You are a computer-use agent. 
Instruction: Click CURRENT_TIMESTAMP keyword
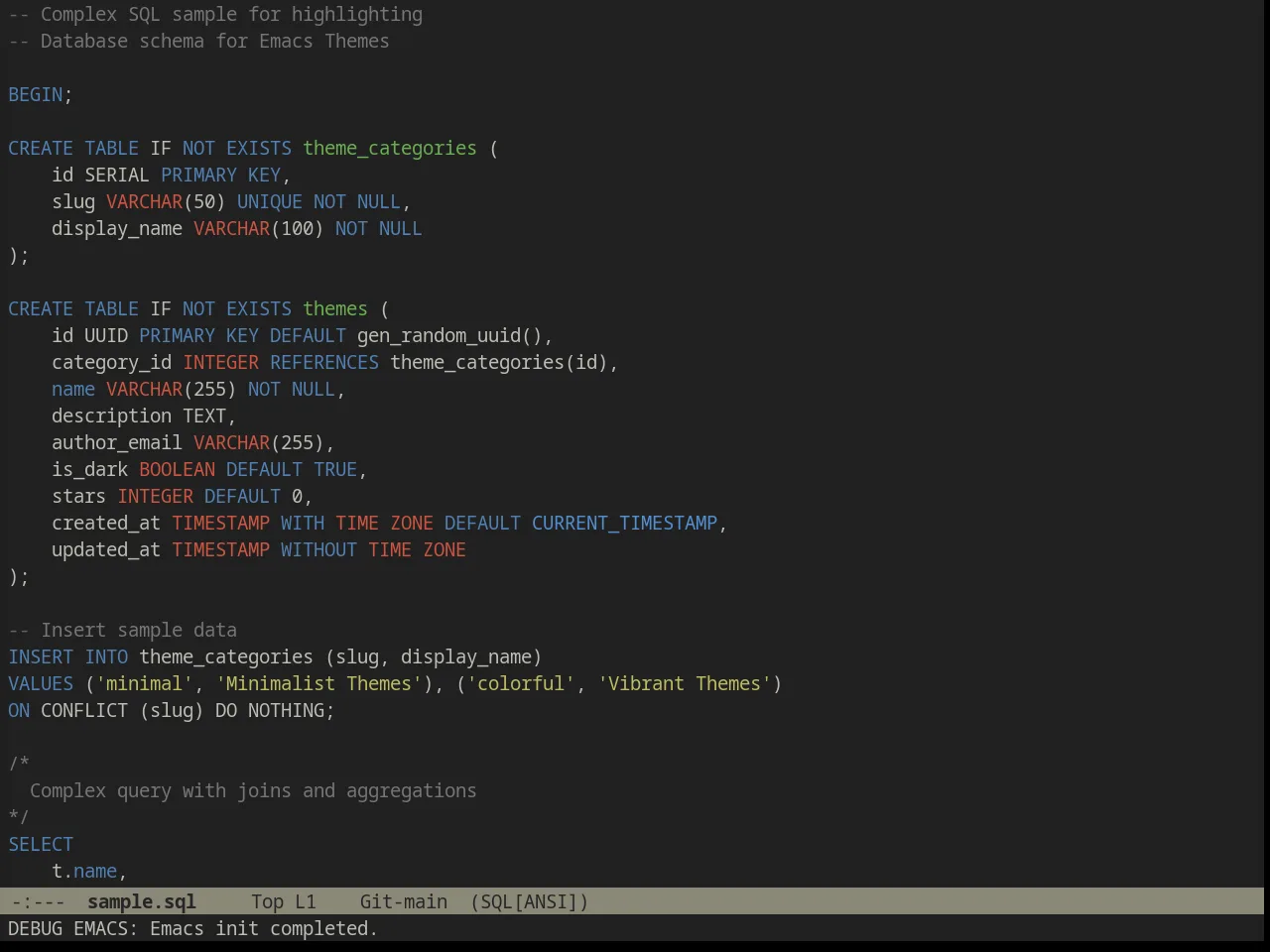coord(624,523)
